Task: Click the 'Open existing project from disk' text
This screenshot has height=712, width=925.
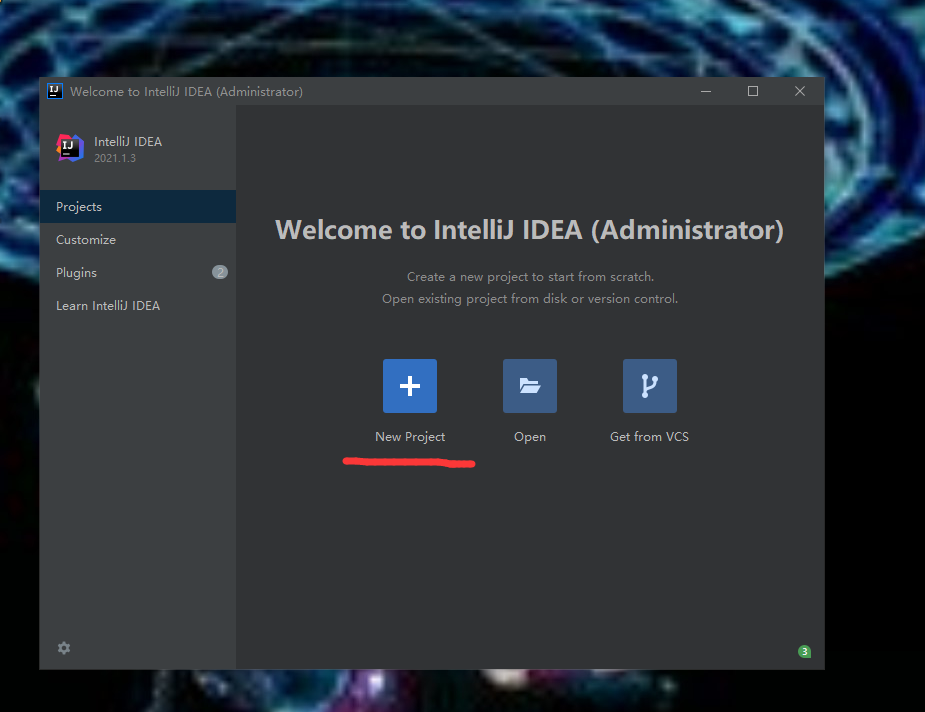Action: 474,298
